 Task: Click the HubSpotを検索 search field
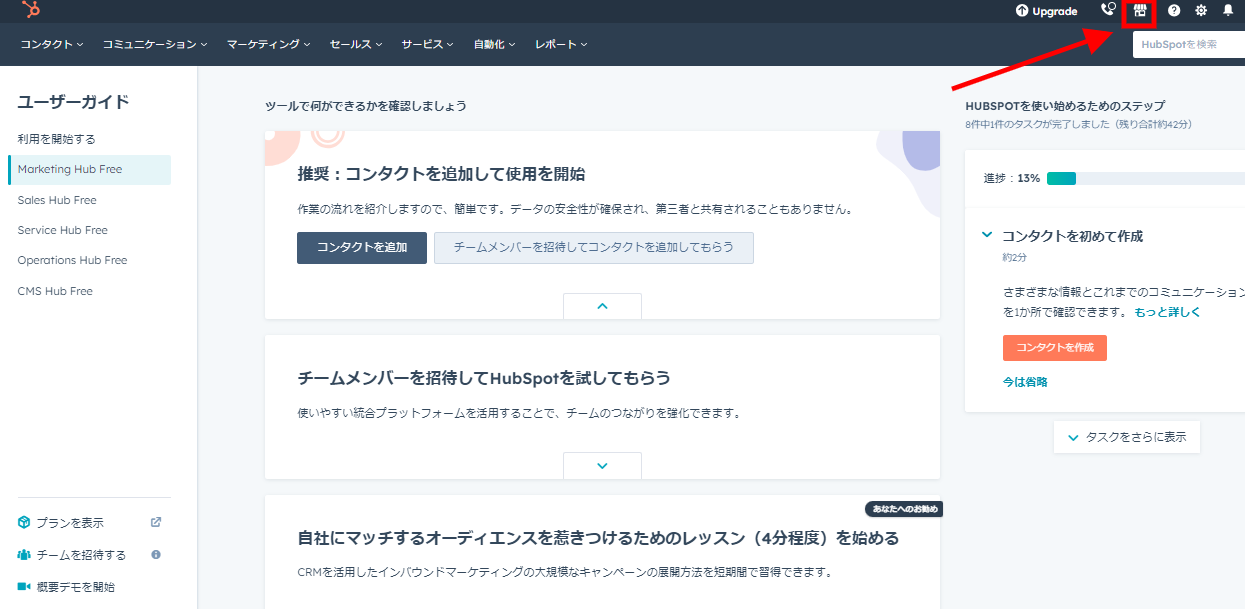1189,44
